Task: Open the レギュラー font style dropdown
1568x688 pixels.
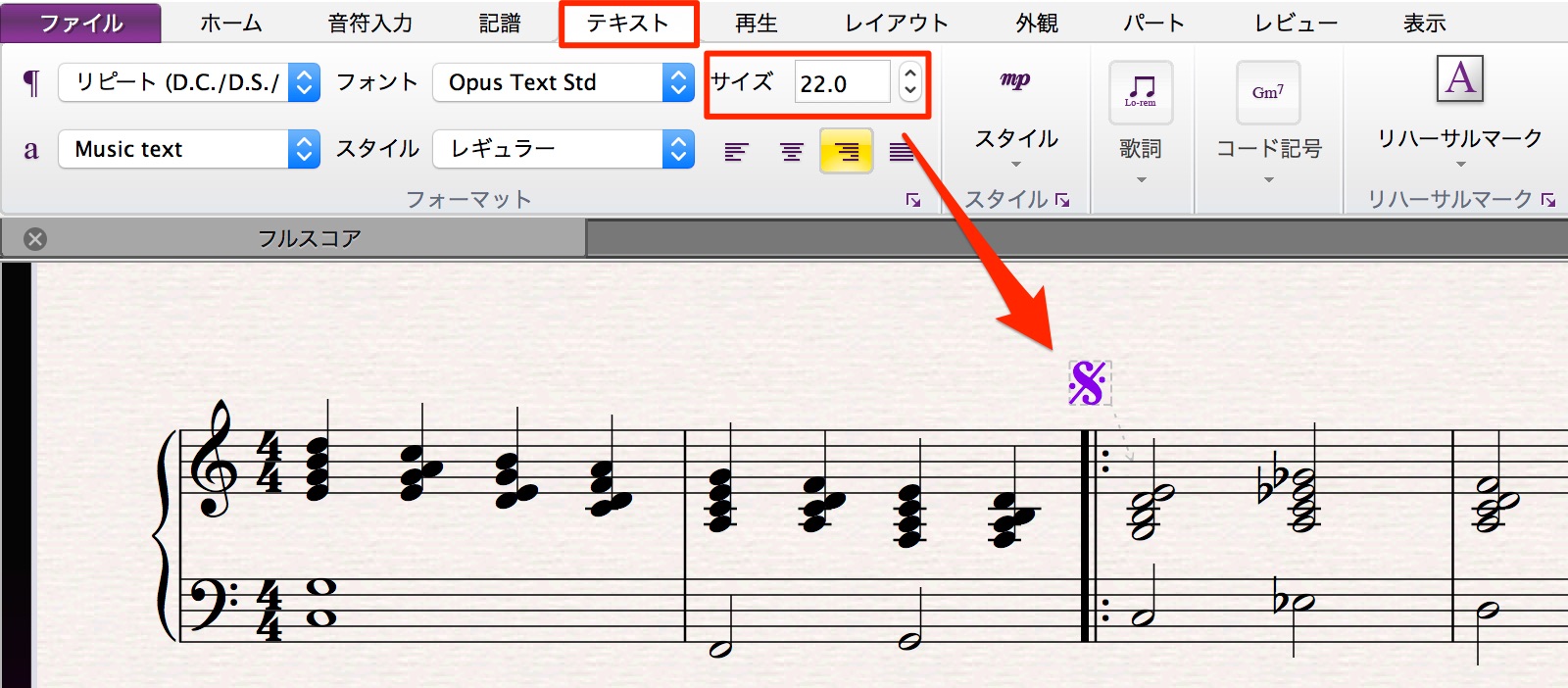Action: point(563,149)
